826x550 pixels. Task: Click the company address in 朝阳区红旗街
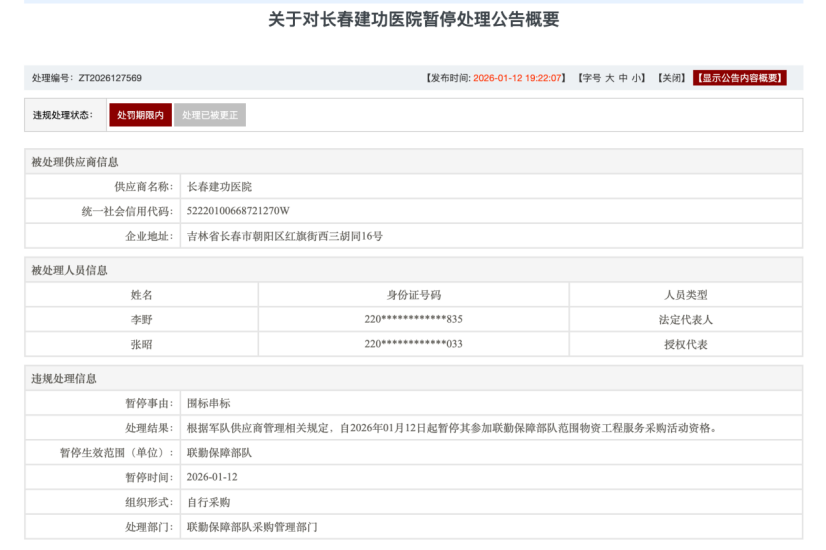pos(285,236)
